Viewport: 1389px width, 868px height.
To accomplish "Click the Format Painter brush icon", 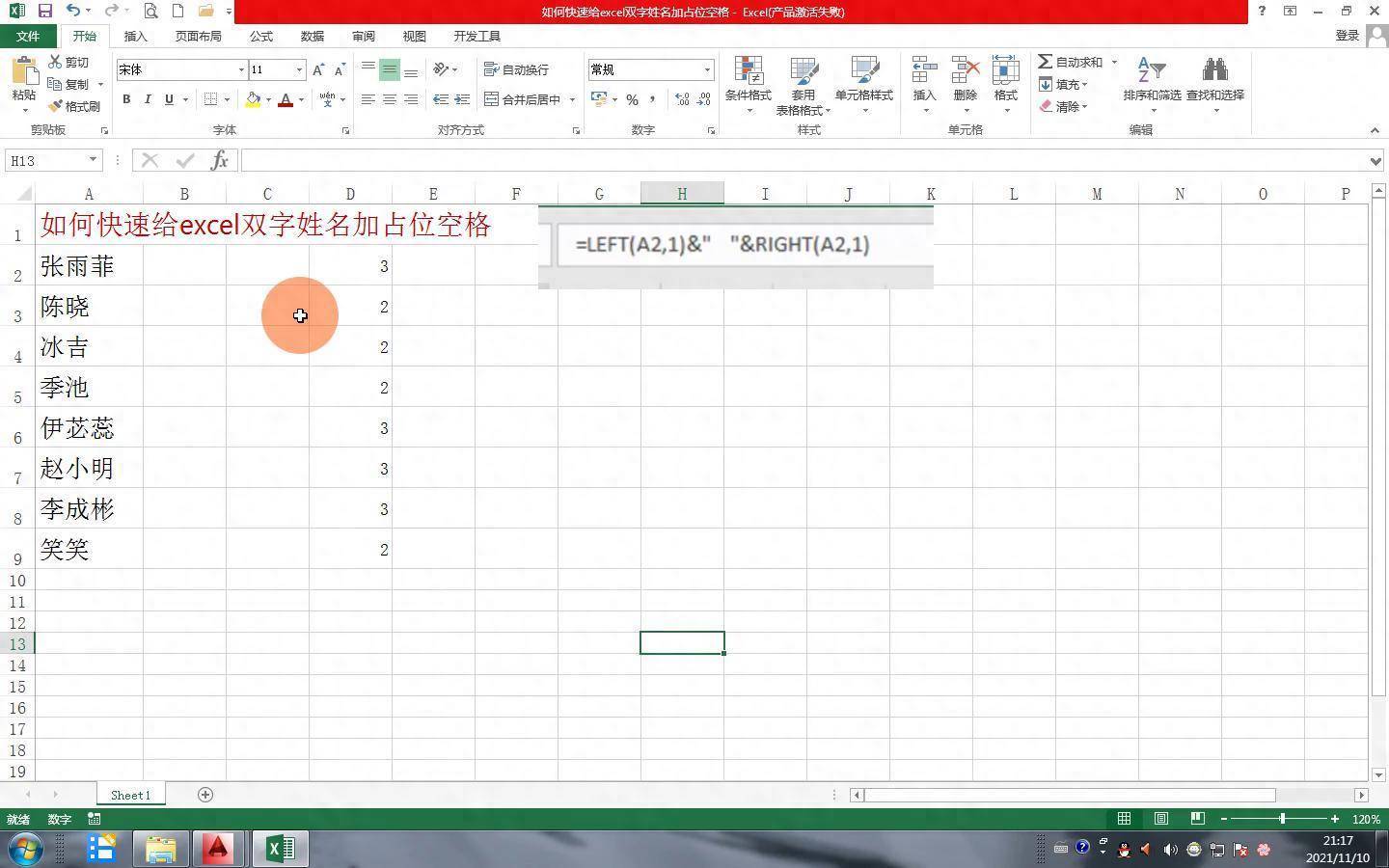I will tap(56, 106).
